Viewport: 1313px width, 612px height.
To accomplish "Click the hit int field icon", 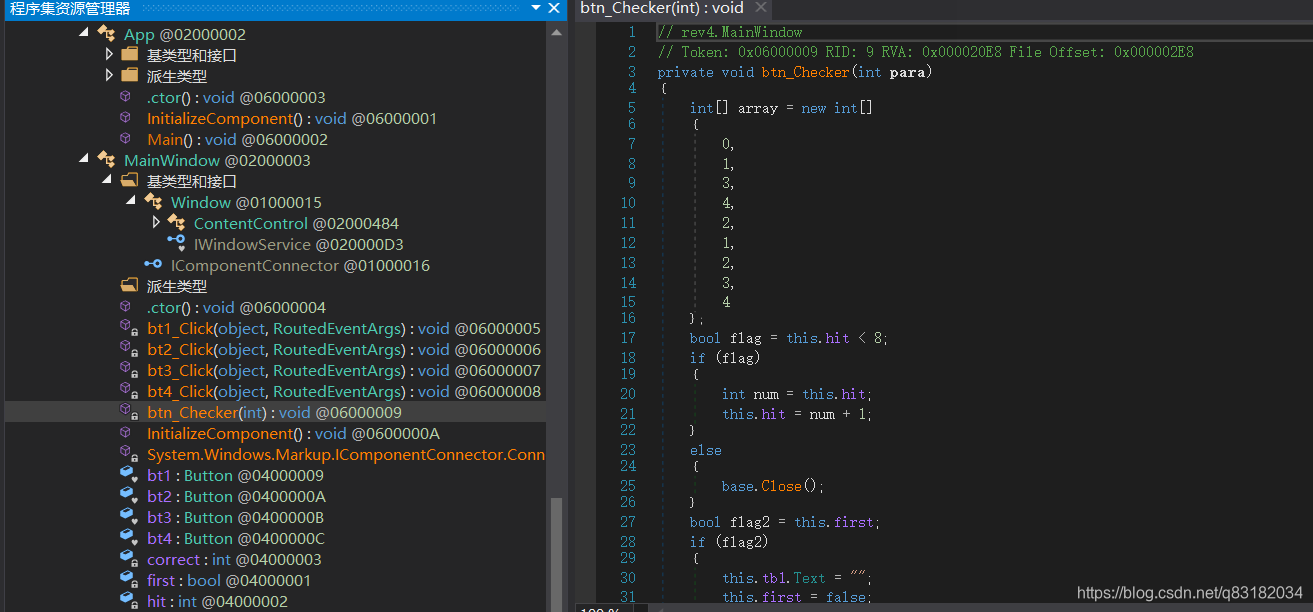I will tap(128, 601).
